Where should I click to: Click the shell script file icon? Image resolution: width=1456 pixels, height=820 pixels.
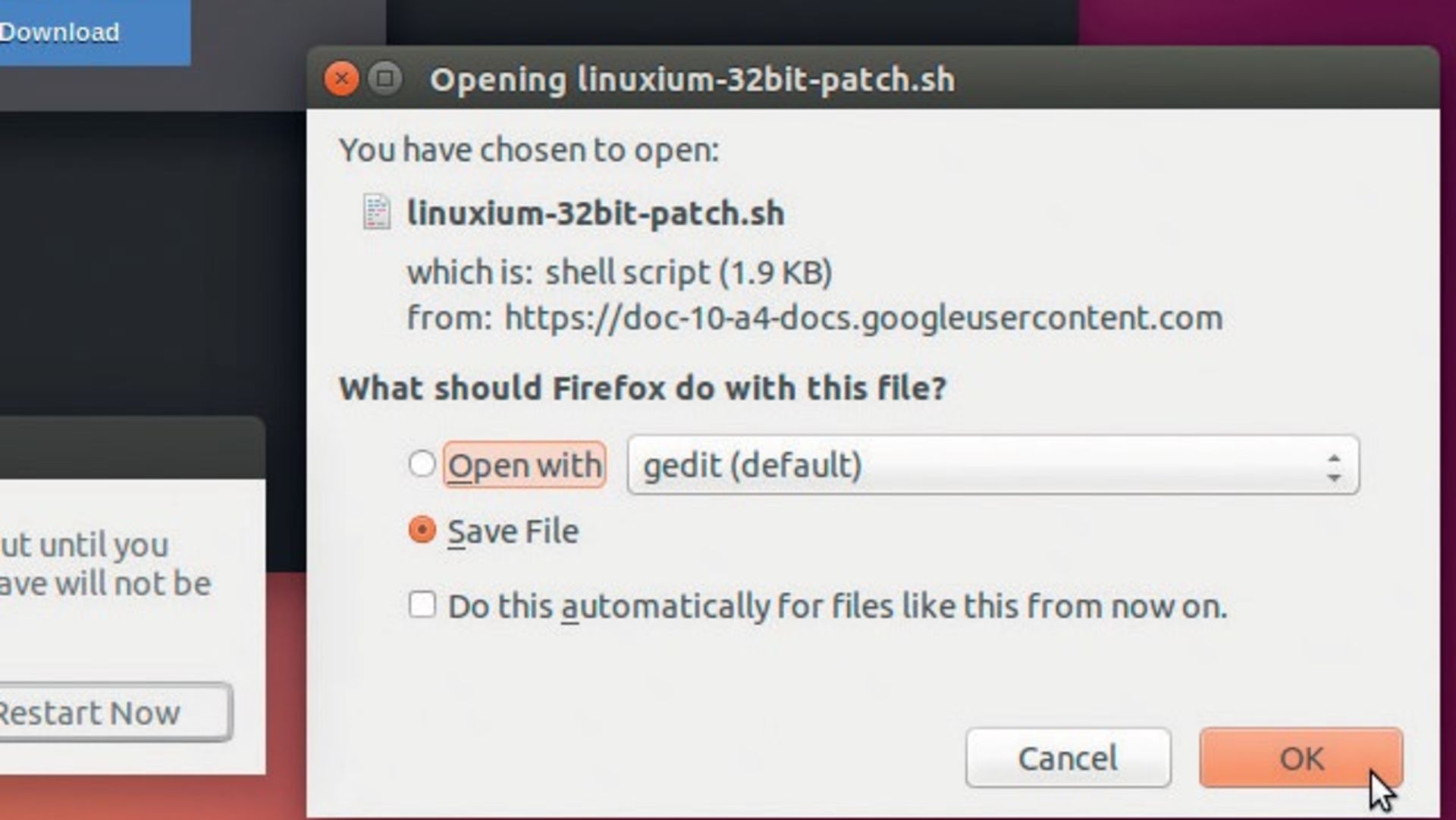coord(377,212)
